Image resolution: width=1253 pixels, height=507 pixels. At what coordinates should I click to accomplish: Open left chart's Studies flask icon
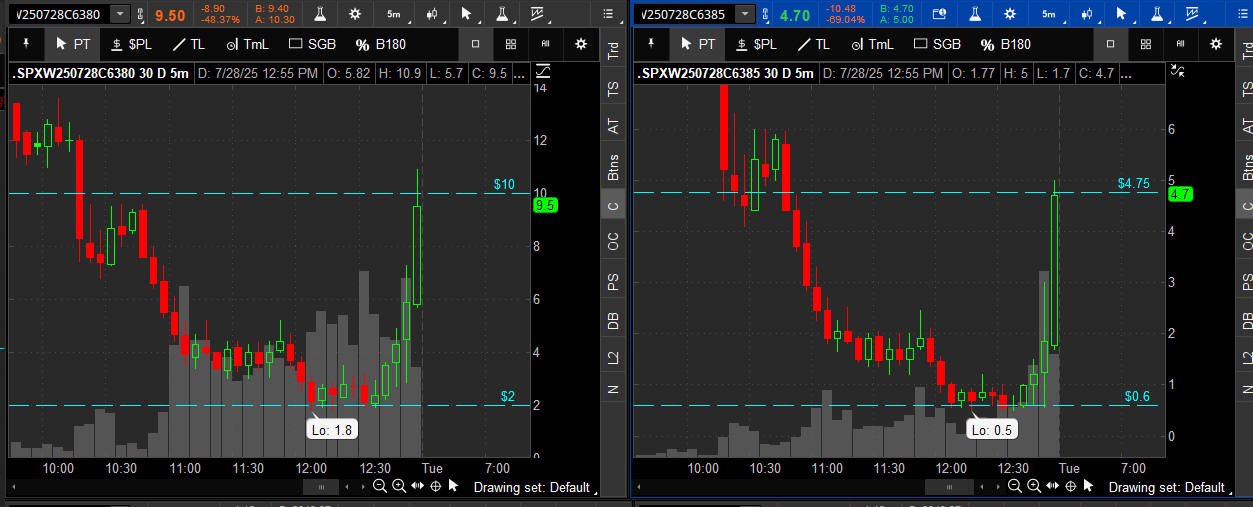pyautogui.click(x=319, y=14)
